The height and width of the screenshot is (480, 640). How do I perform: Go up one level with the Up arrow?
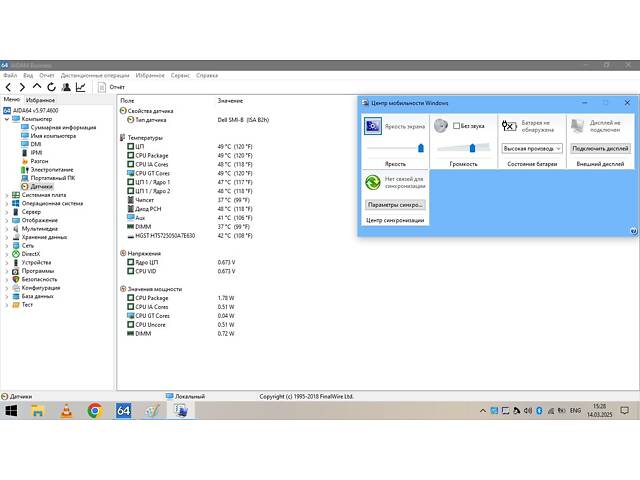pyautogui.click(x=37, y=87)
